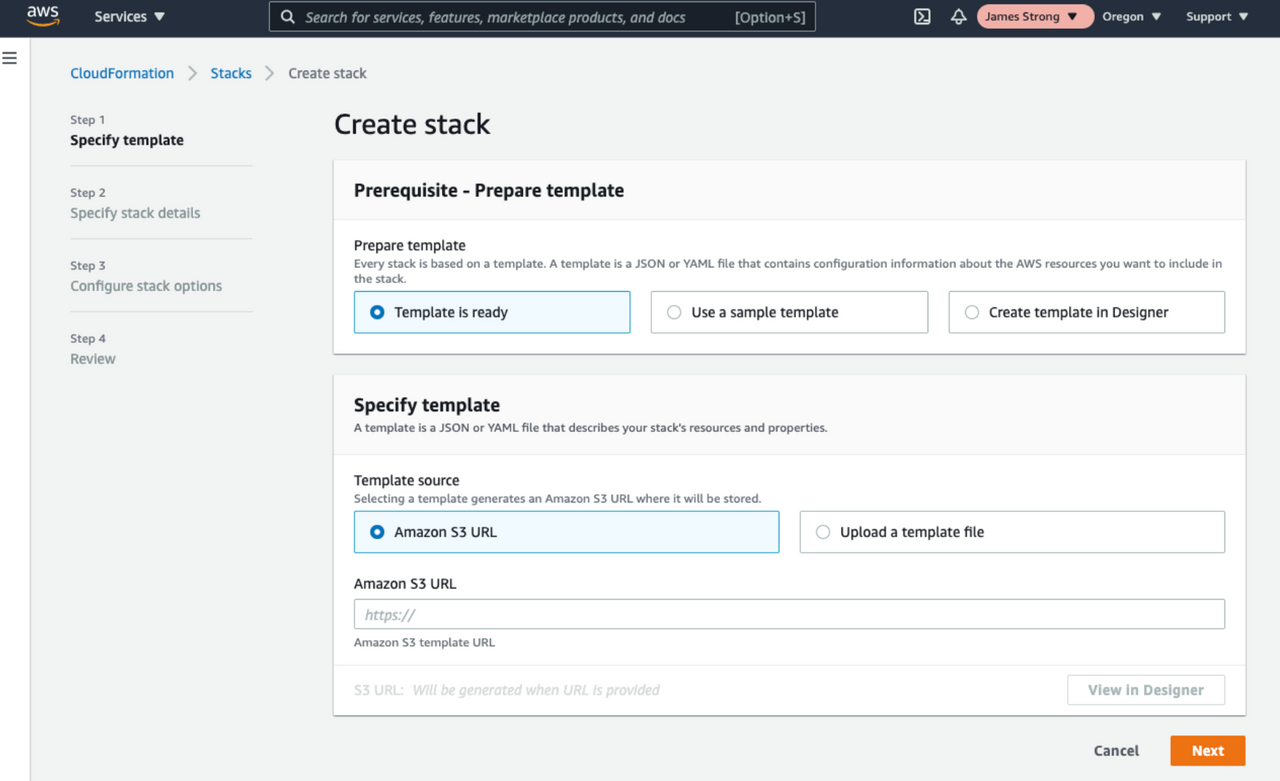Navigate to Stacks via breadcrumb
This screenshot has width=1280, height=781.
(231, 72)
